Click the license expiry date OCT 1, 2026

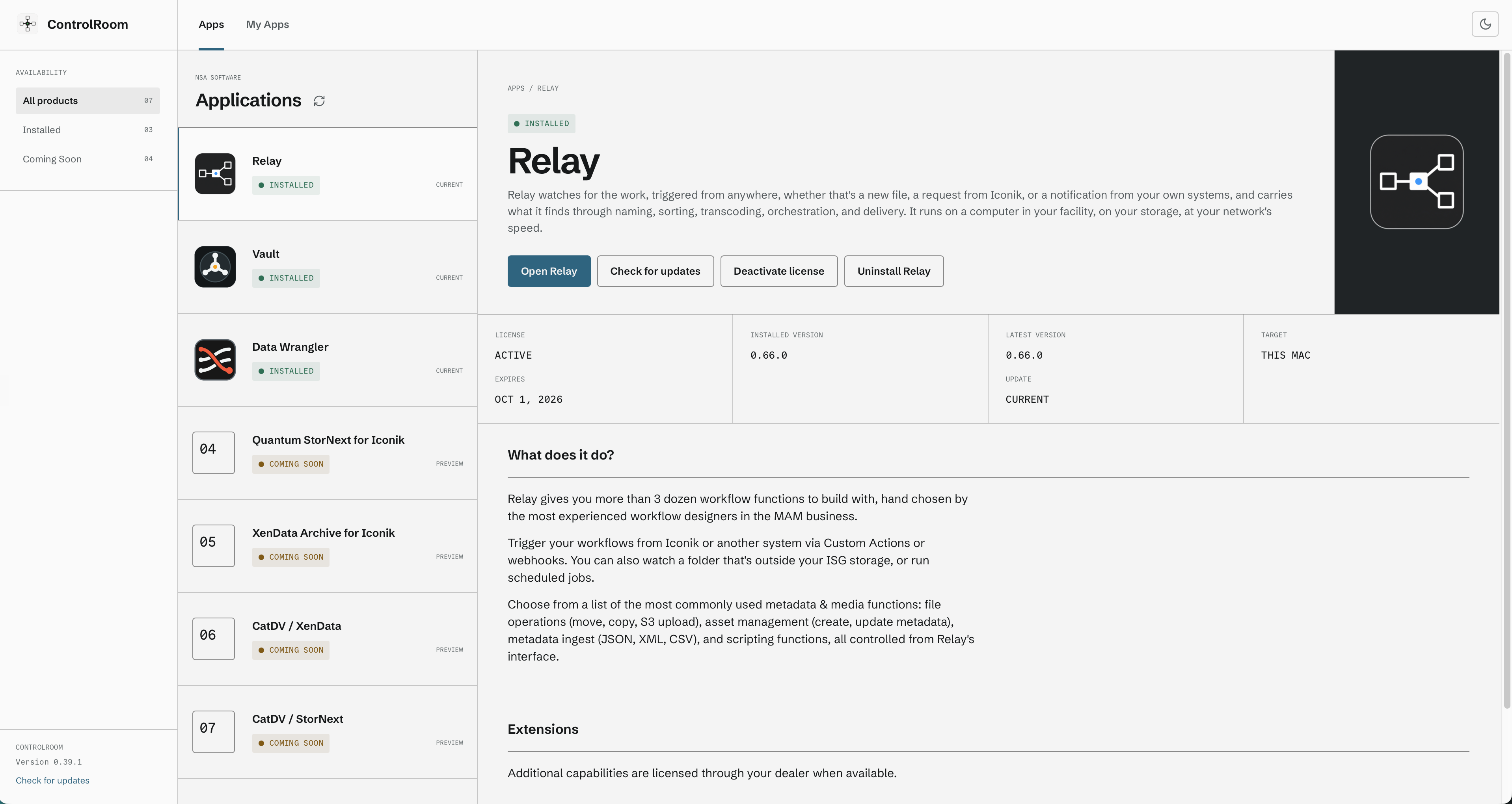(528, 400)
